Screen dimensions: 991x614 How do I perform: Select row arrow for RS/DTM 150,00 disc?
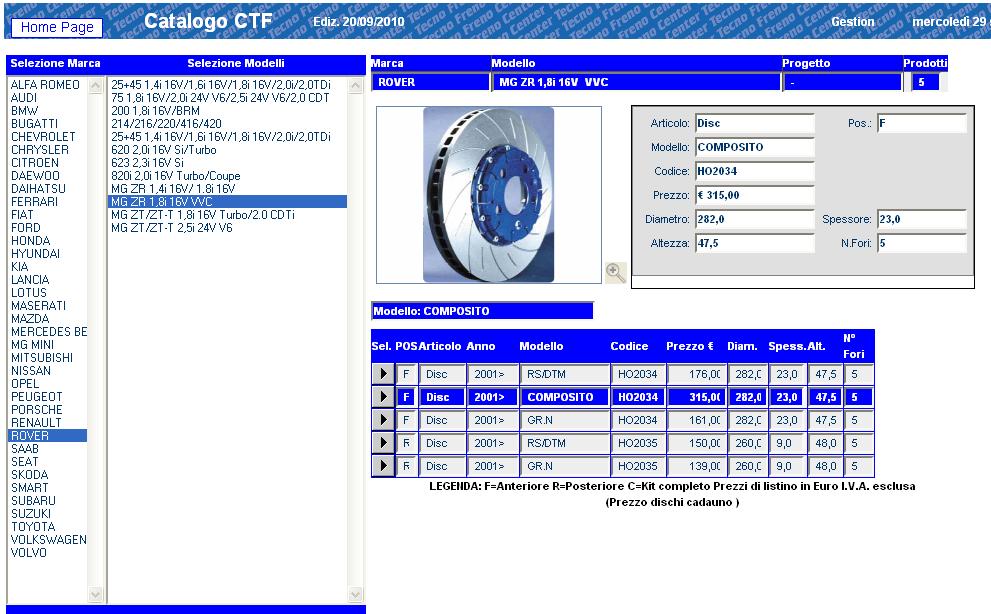[x=383, y=443]
